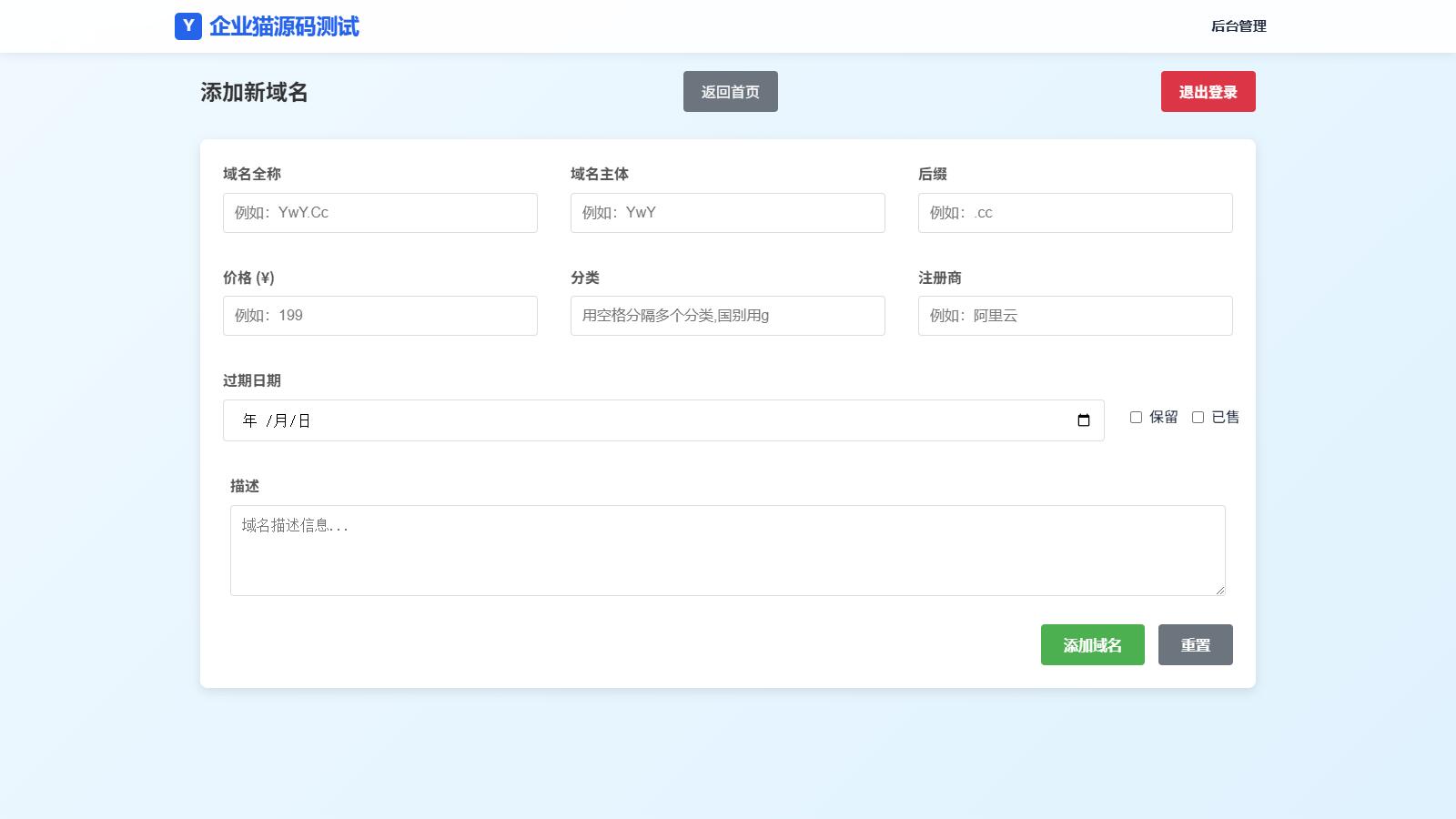Click into the 域名主体 text box

pos(727,213)
